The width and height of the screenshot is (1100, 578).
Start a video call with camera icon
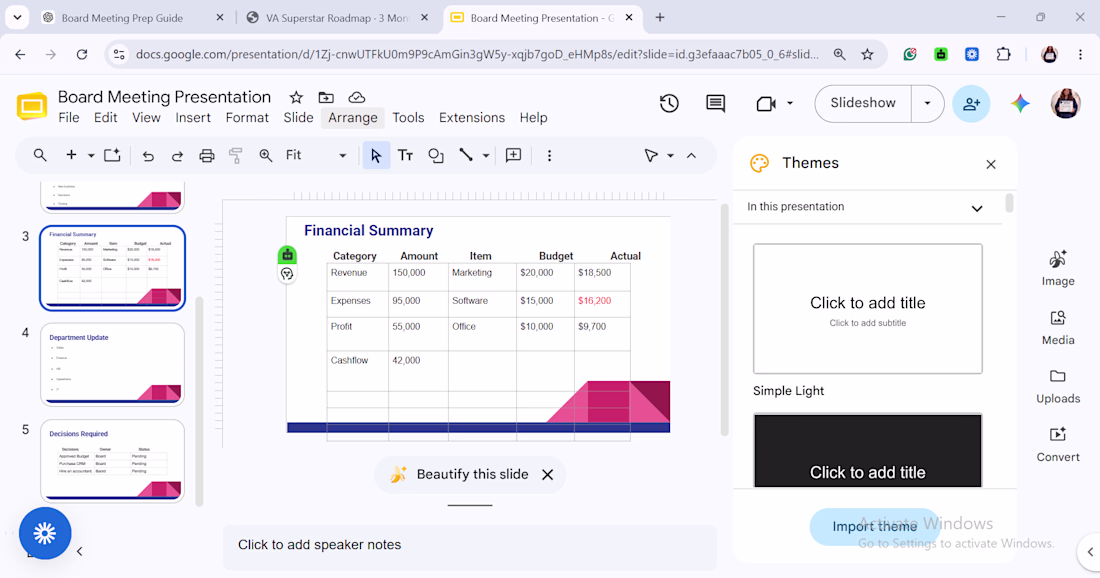coord(765,104)
